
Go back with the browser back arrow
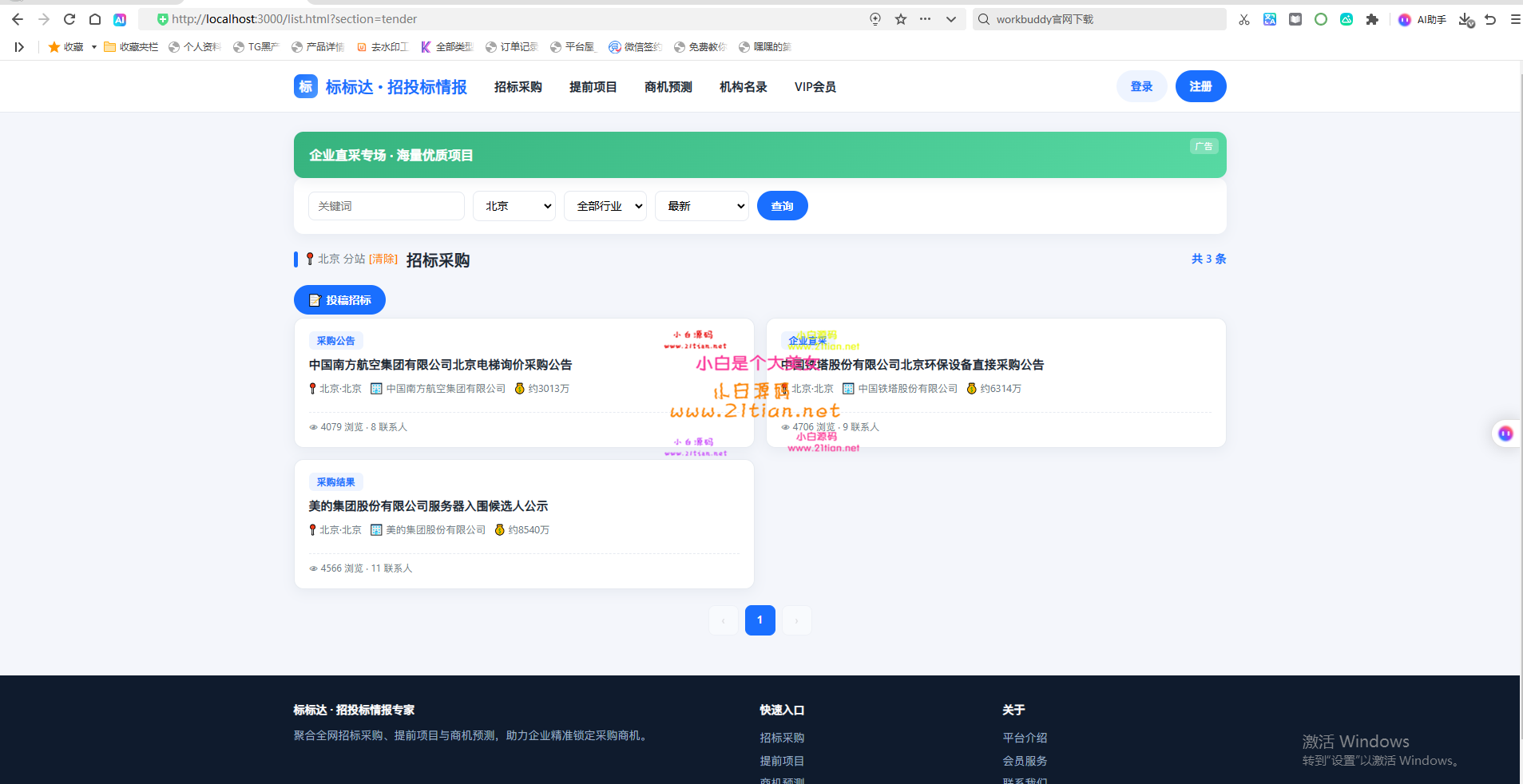(18, 19)
